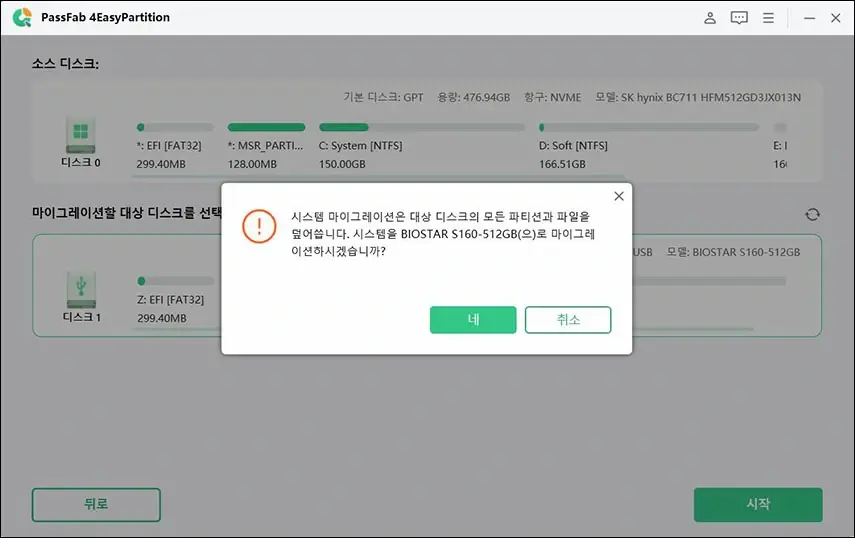Click the orange warning exclamation icon
This screenshot has width=855, height=538.
coord(259,226)
